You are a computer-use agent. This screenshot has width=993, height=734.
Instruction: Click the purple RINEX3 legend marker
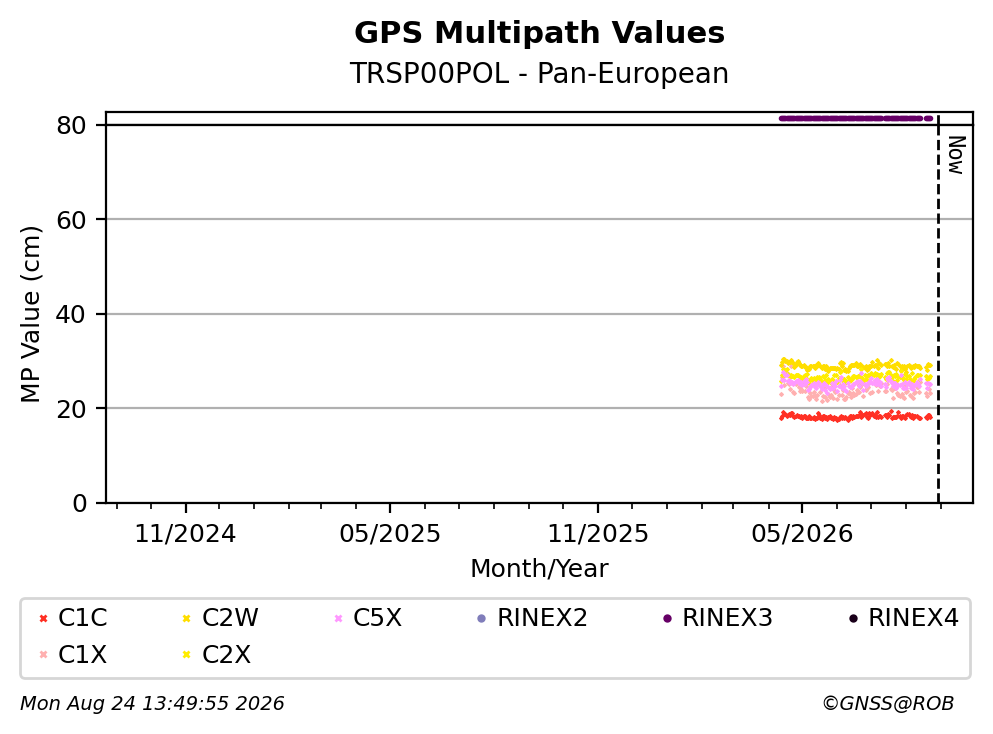[x=667, y=619]
